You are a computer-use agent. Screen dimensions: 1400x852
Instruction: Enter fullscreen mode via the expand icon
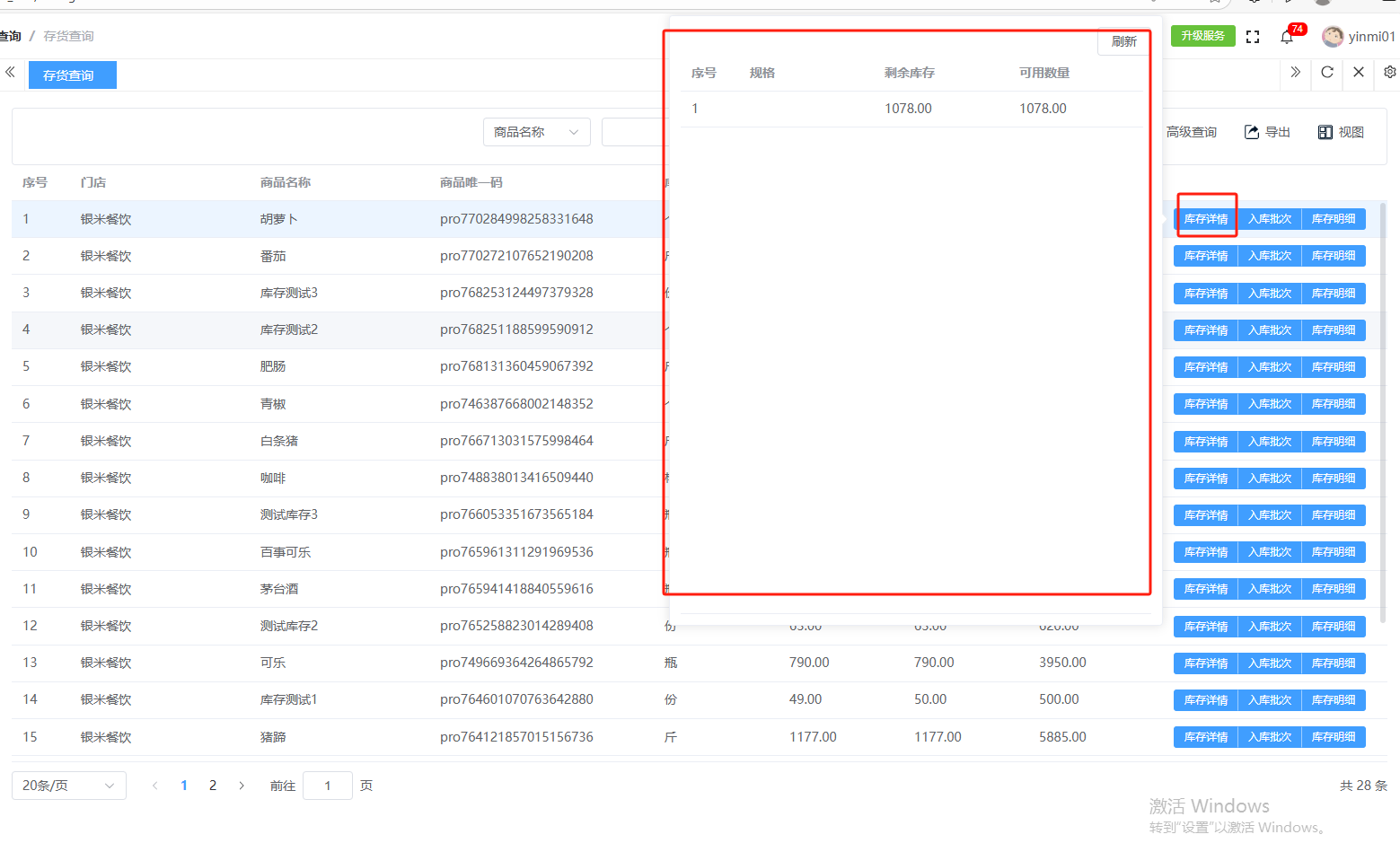[x=1253, y=37]
